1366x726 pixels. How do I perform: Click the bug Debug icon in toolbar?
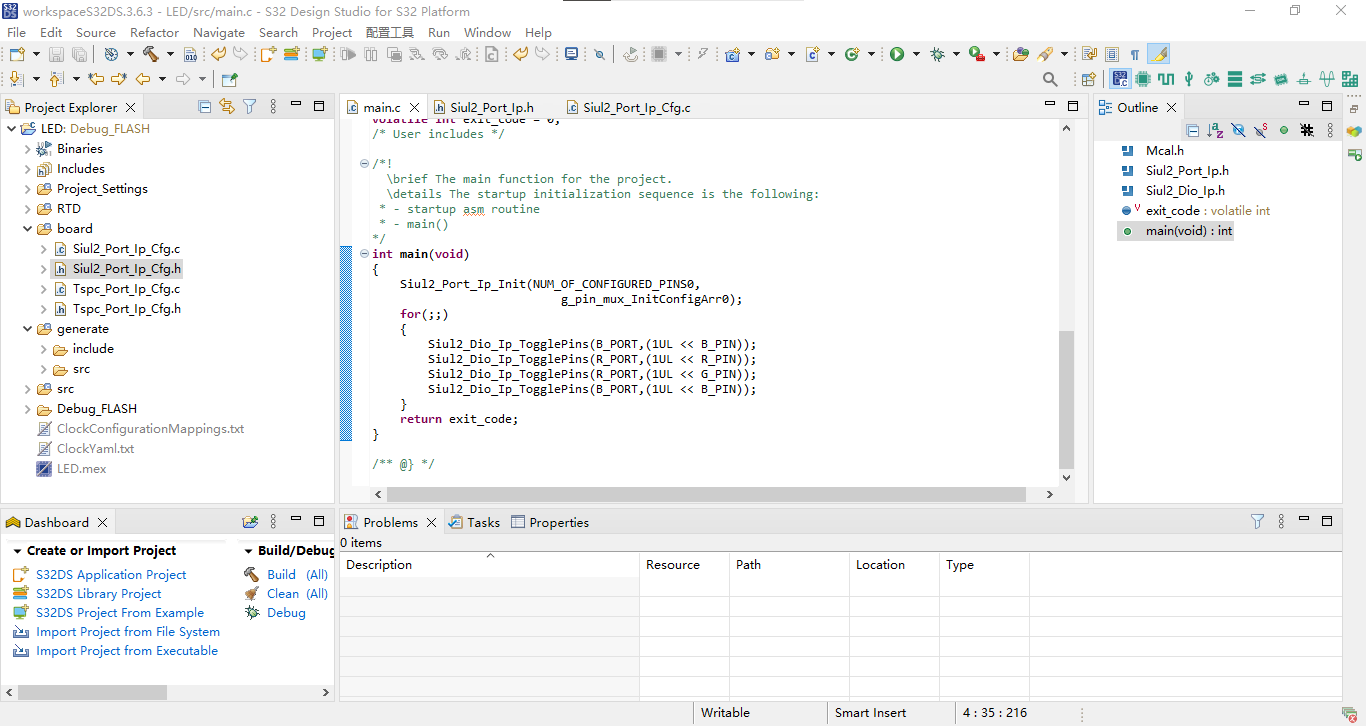[x=937, y=54]
